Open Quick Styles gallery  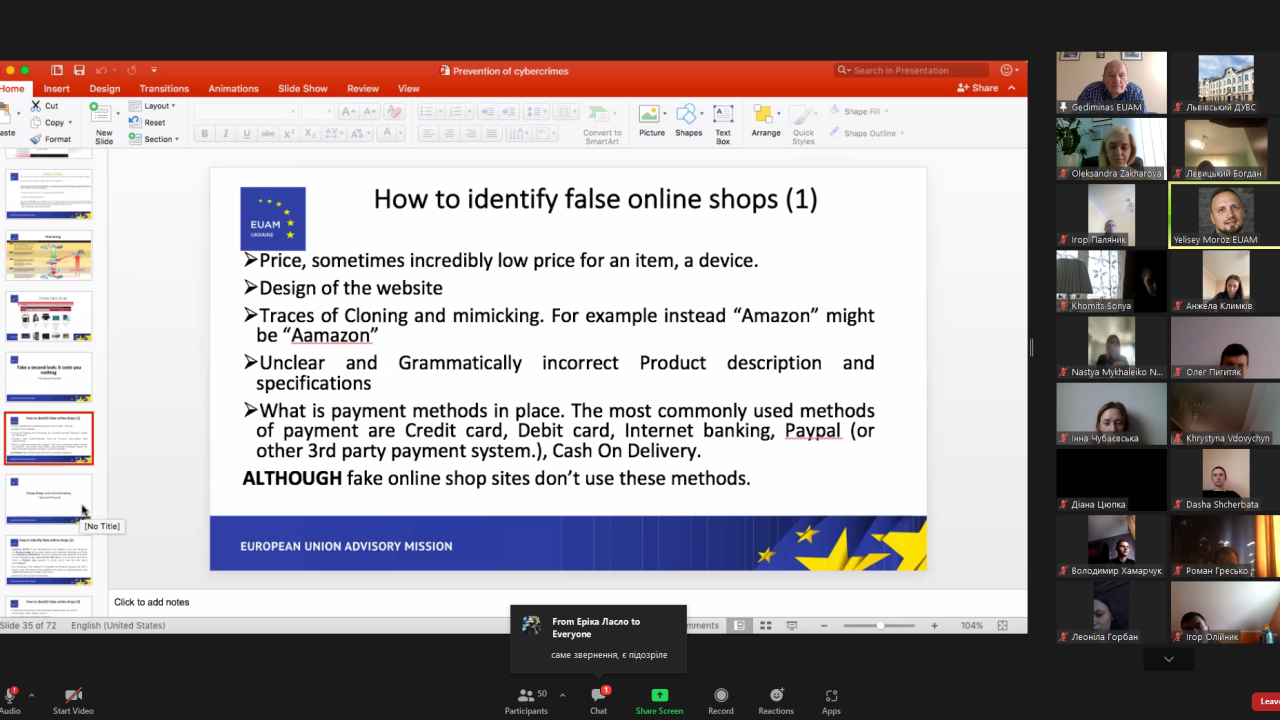(x=803, y=124)
